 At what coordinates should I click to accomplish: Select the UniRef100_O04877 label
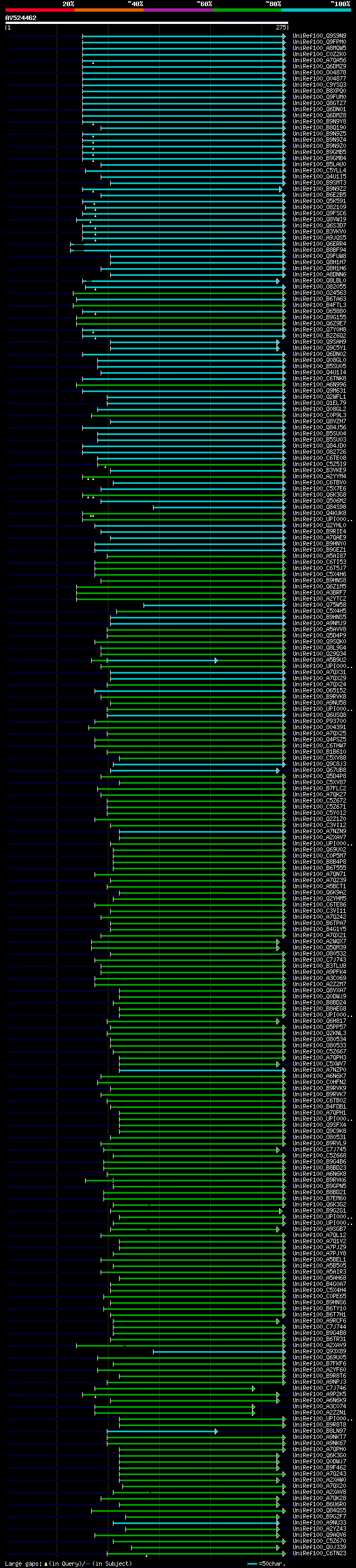click(x=319, y=78)
